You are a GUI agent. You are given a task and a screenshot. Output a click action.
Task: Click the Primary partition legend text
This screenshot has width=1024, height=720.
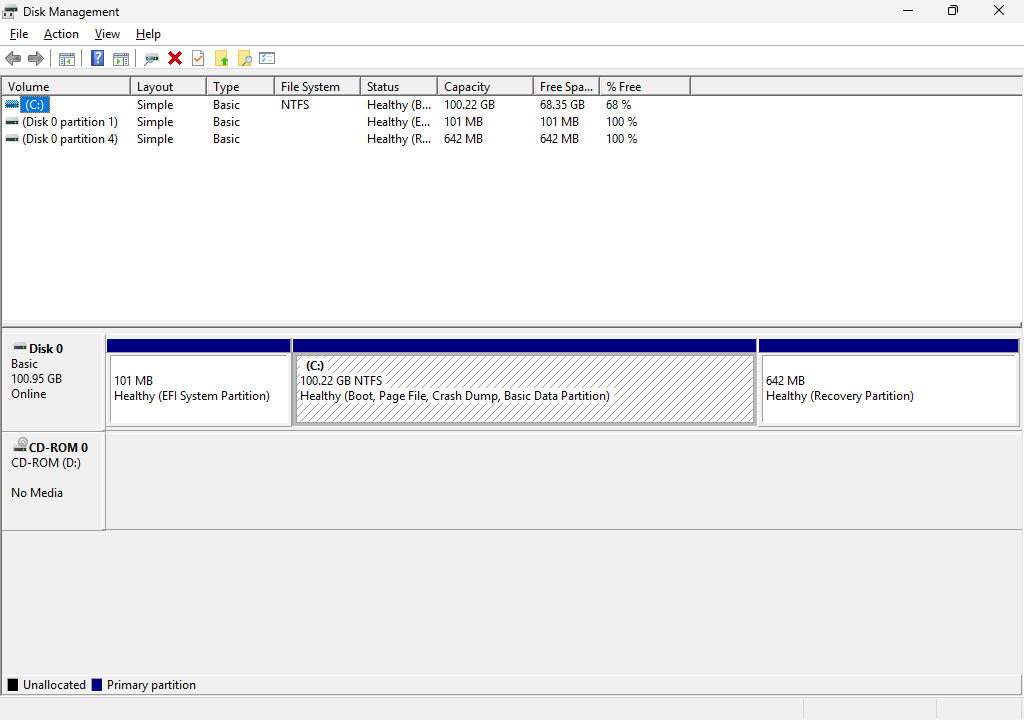pos(152,685)
